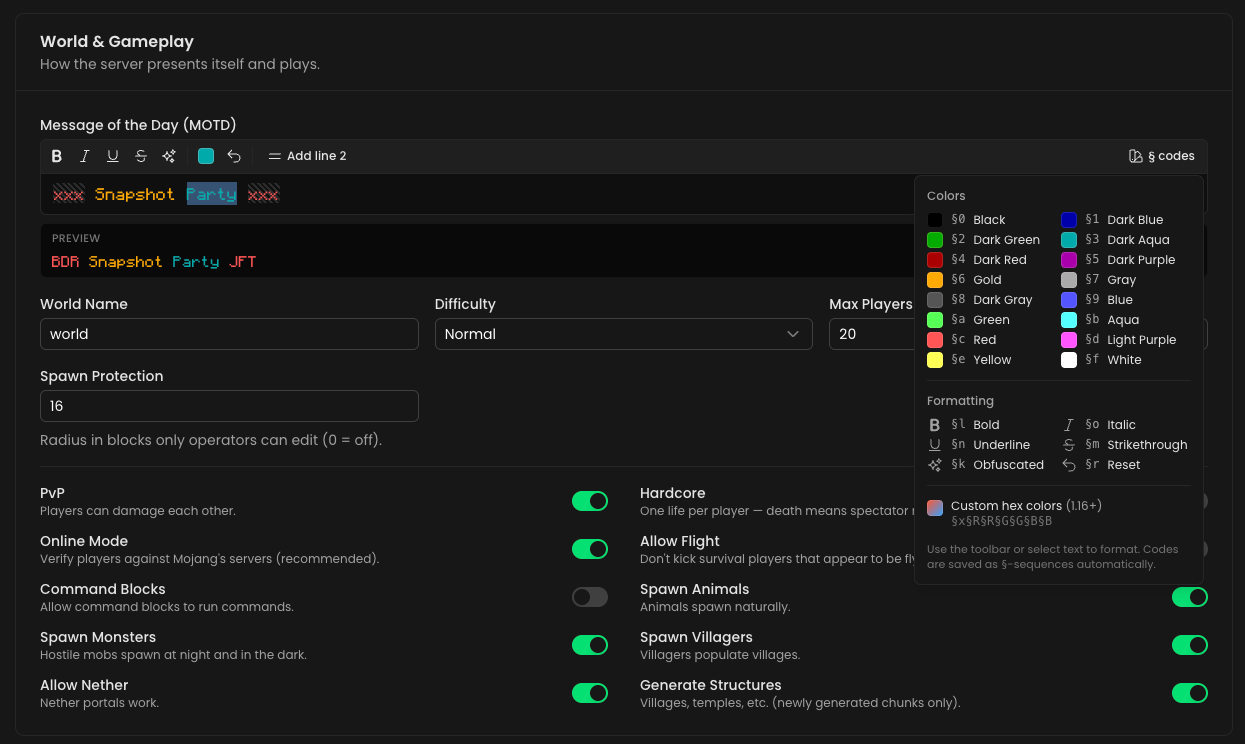Enable the Command Blocks switch
The width and height of the screenshot is (1245, 744).
(590, 597)
